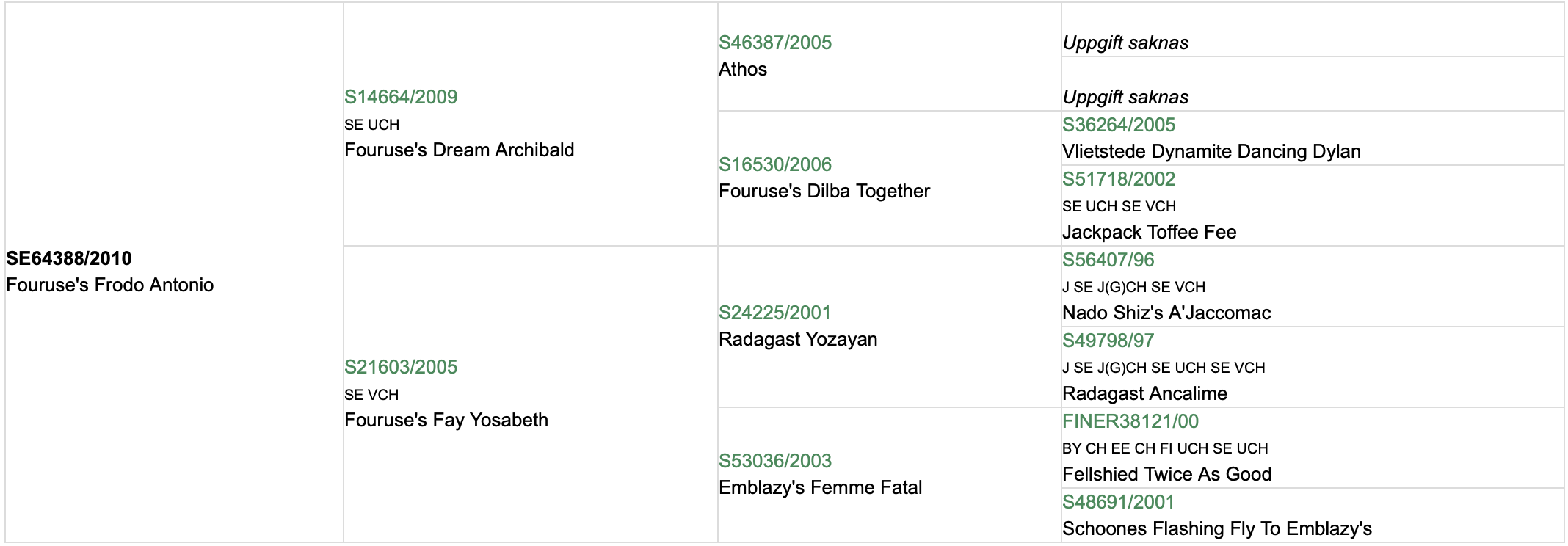Click Radagast Yozayan name text

[798, 339]
